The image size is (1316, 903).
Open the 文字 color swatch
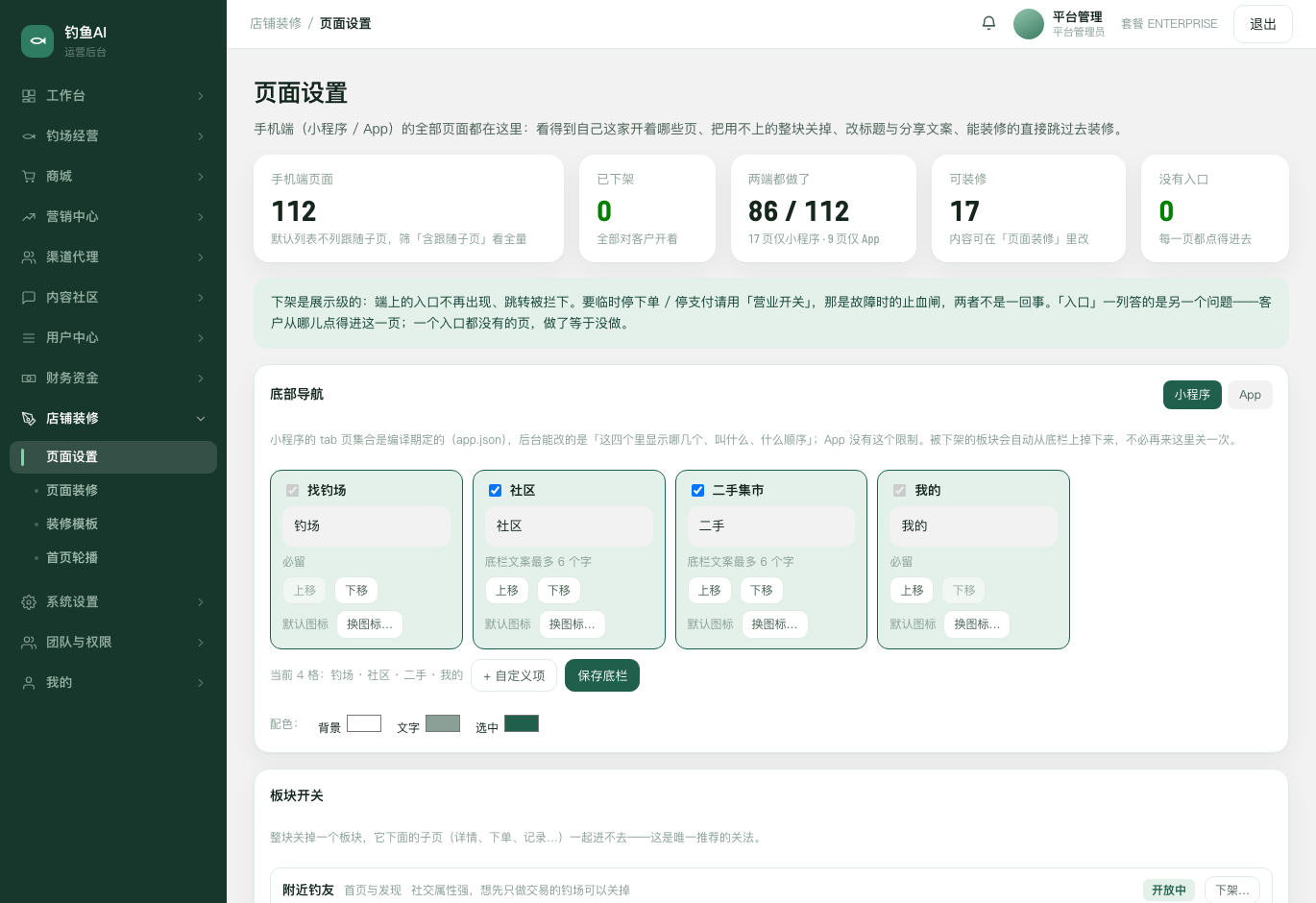pos(443,723)
